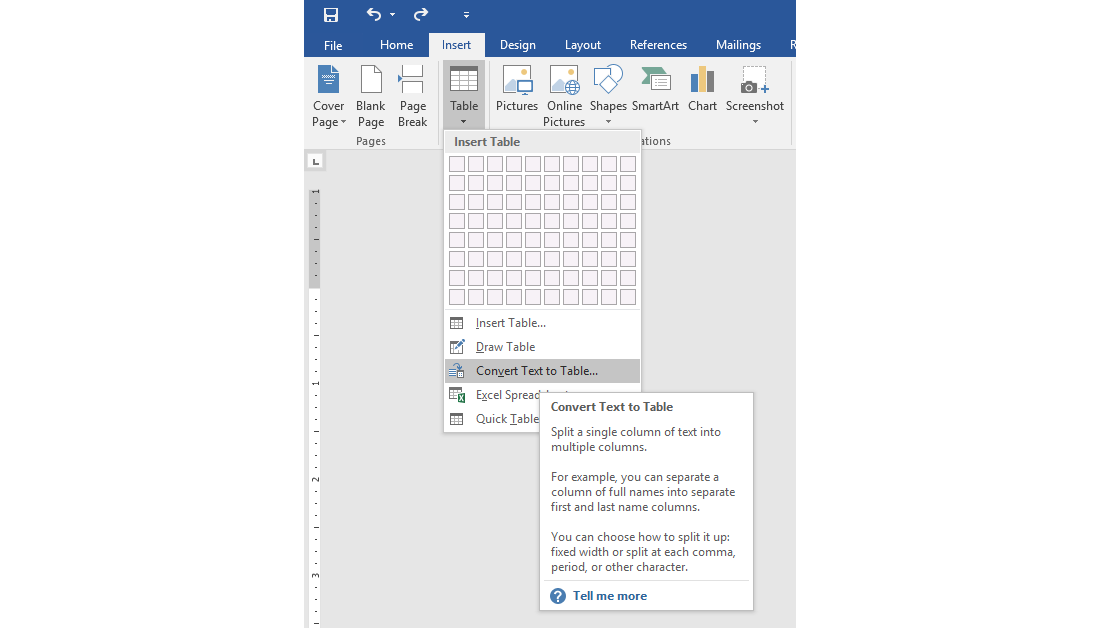The height and width of the screenshot is (628, 1100).
Task: Click the Draw Table pencil icon
Action: [457, 347]
